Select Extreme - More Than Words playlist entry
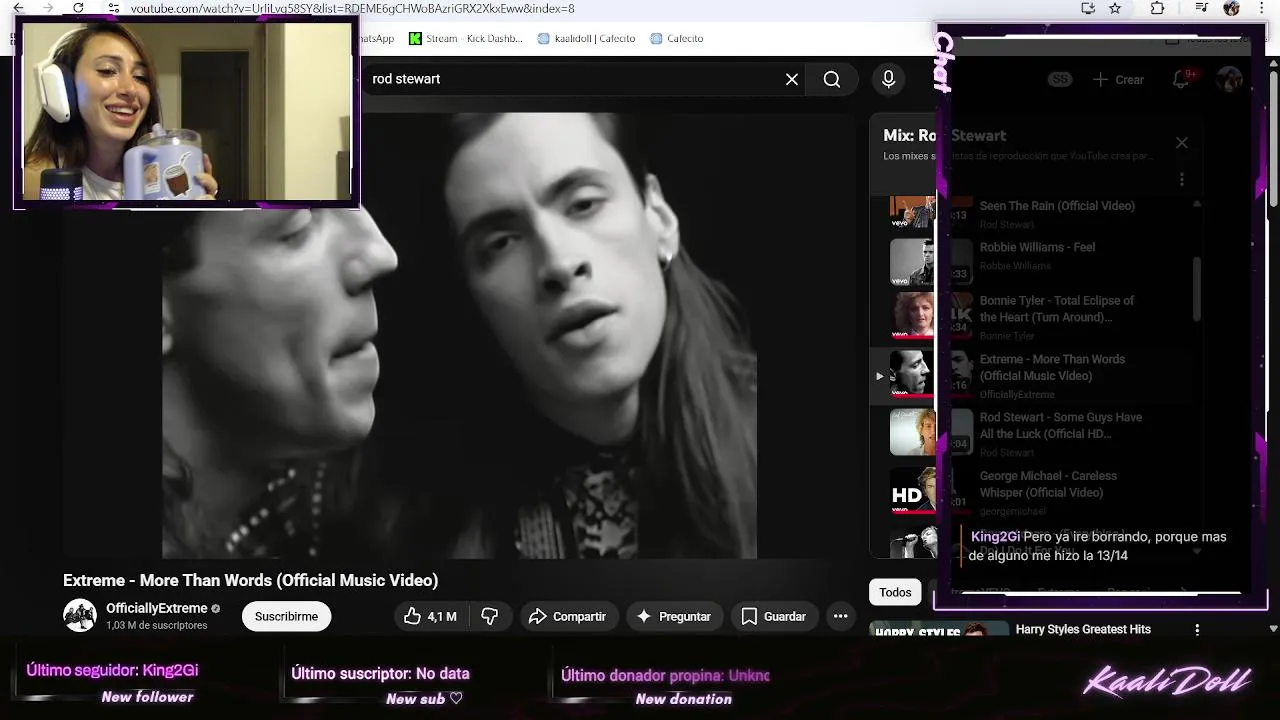Viewport: 1280px width, 720px height. coord(1034,375)
